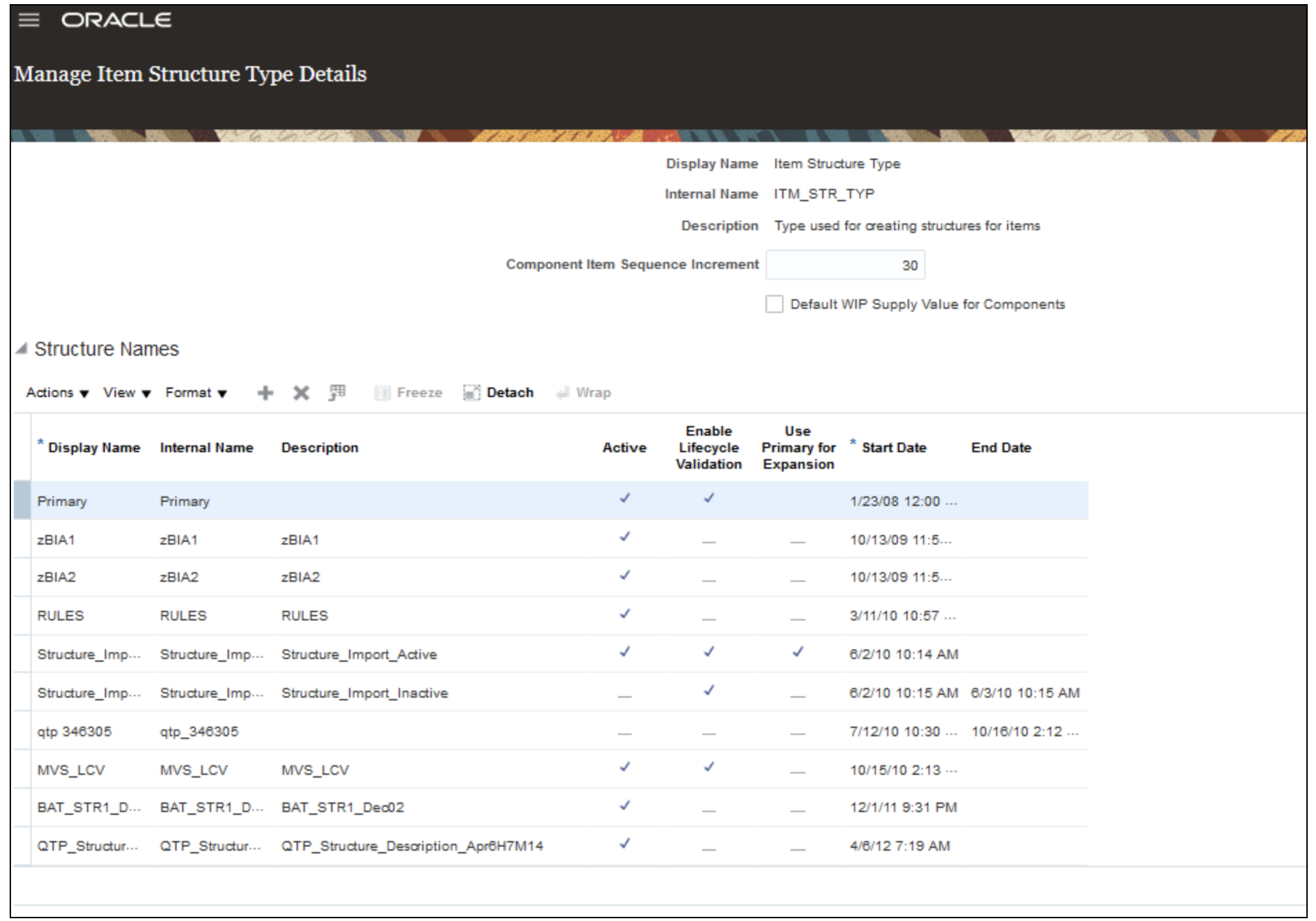
Task: Toggle the Active checkmark in the RULES row
Action: click(x=624, y=616)
